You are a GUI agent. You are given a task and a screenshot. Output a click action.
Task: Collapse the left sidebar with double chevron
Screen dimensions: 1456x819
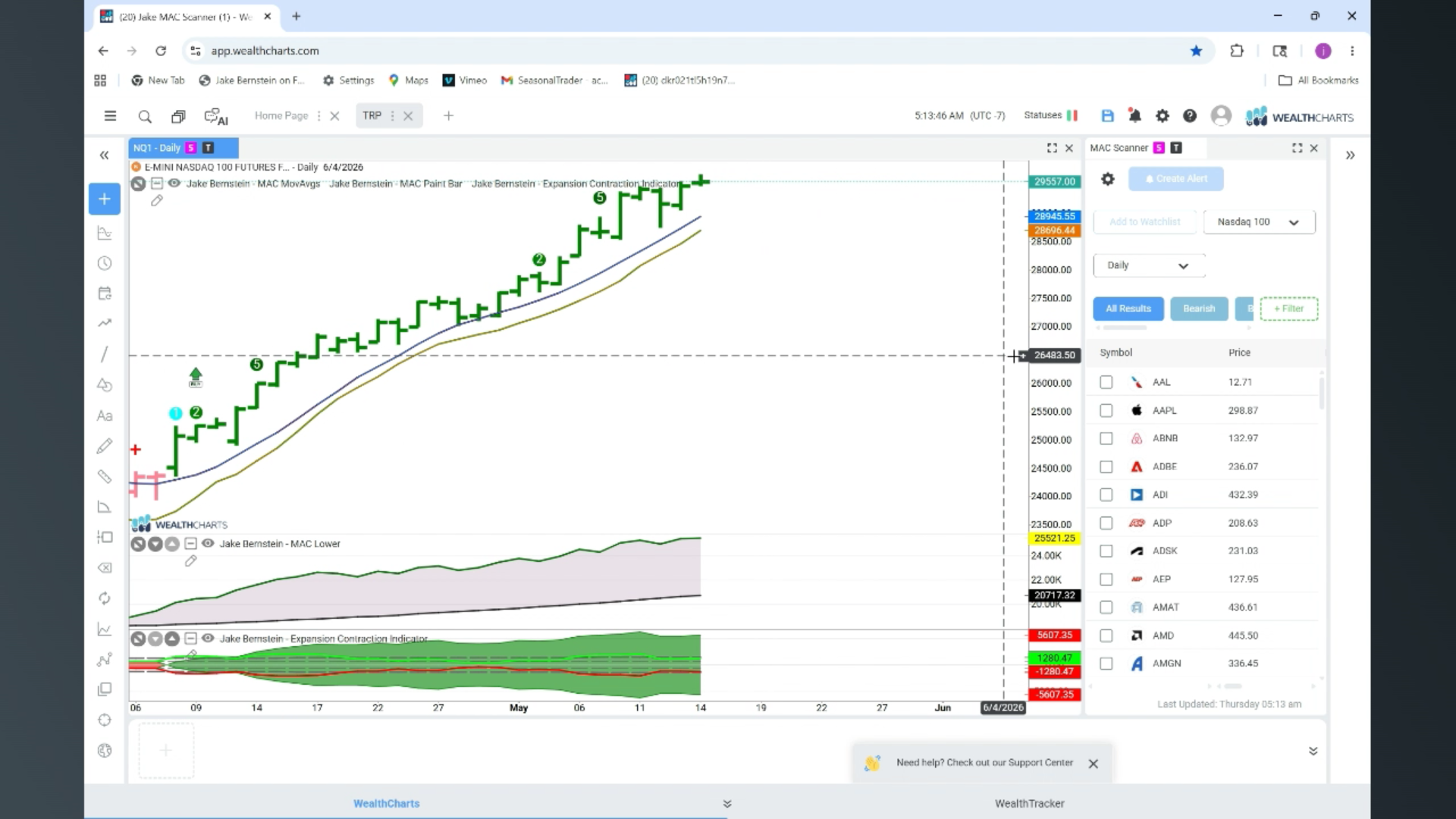105,155
